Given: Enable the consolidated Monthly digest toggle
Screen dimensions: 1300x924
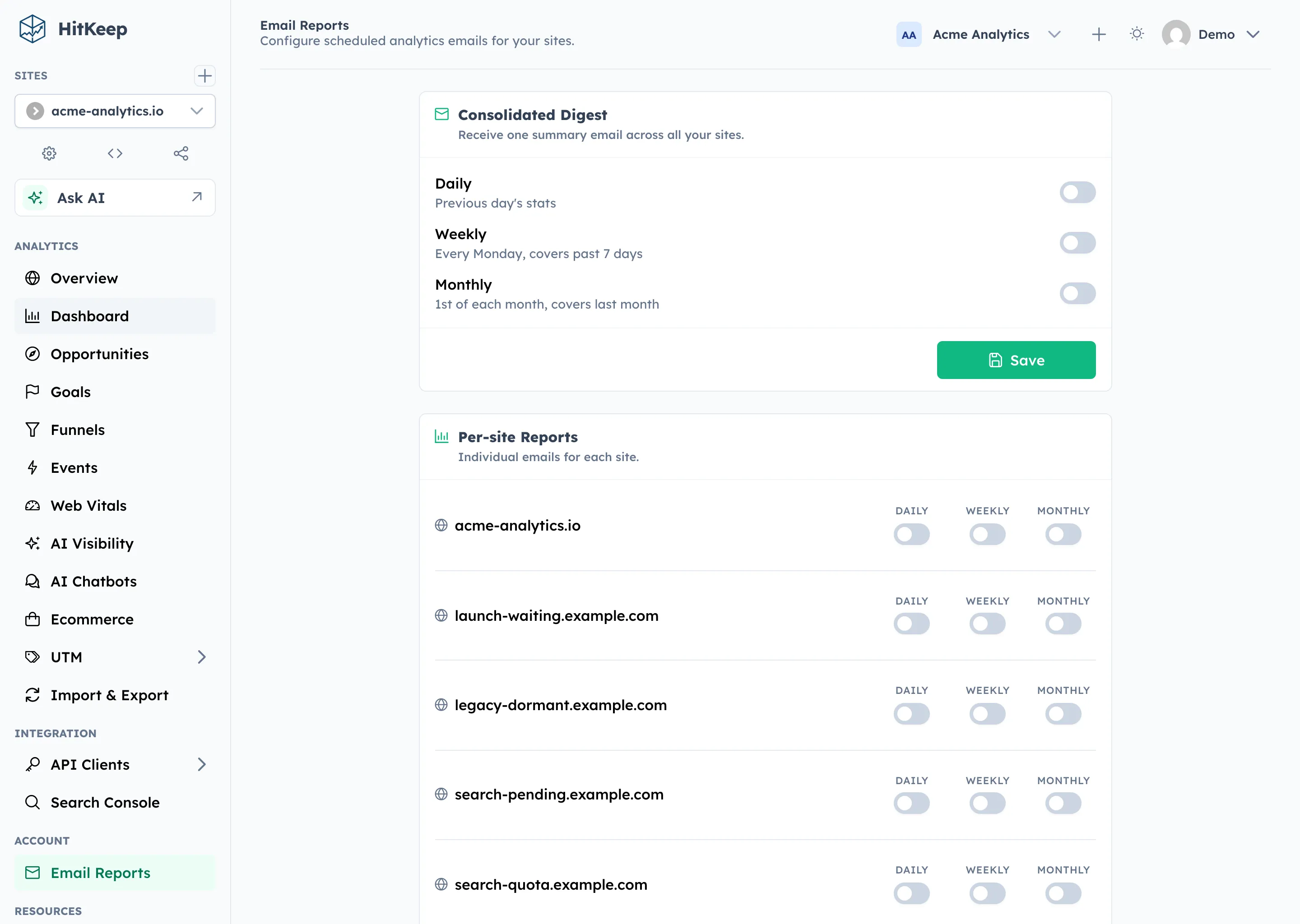Looking at the screenshot, I should point(1077,294).
